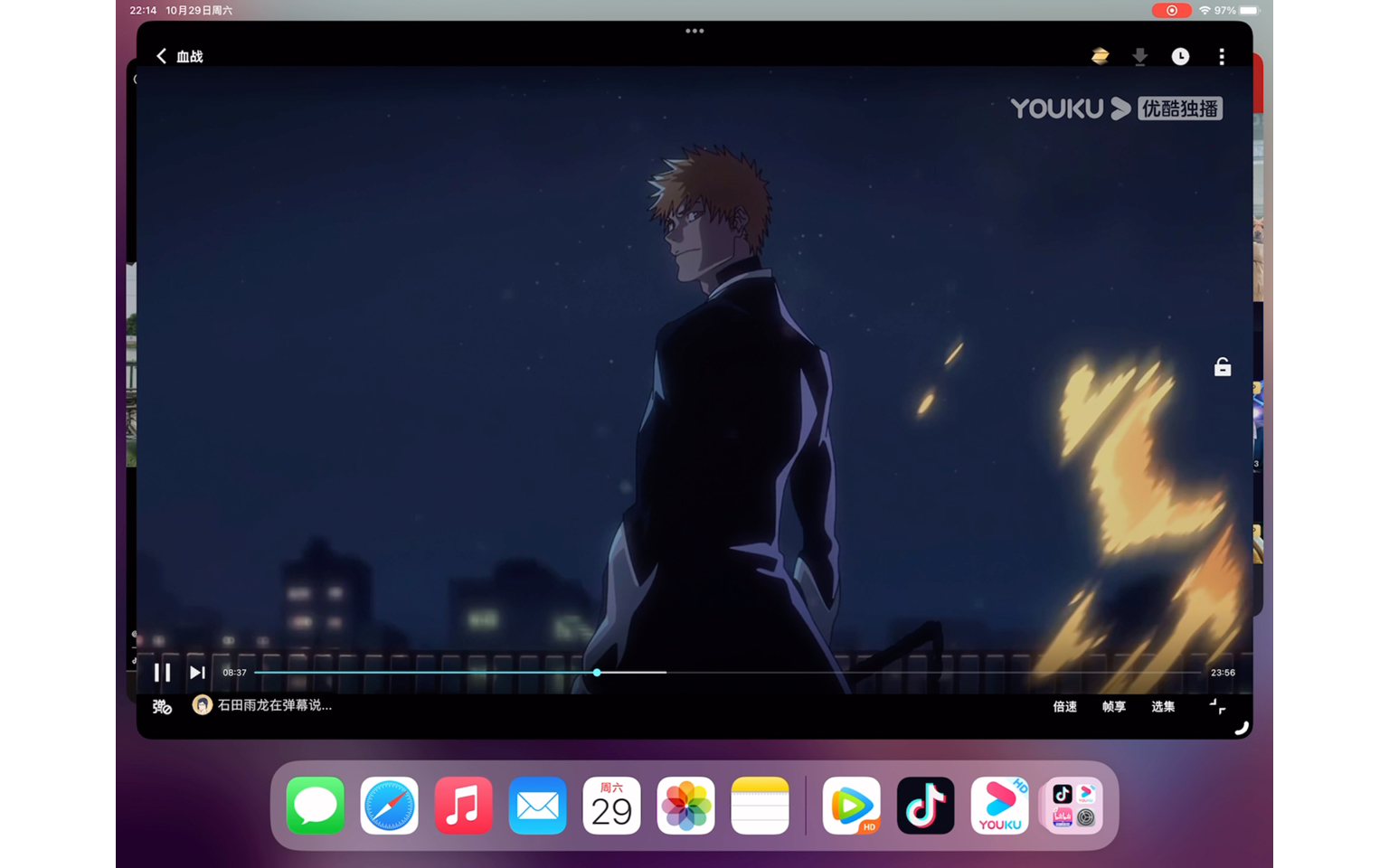Toggle the screen lock padlock icon
Screen dimensions: 1389x868
pos(1223,366)
